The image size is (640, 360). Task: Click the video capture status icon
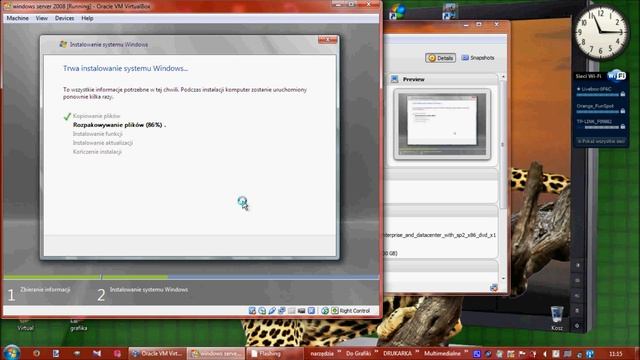[x=311, y=311]
